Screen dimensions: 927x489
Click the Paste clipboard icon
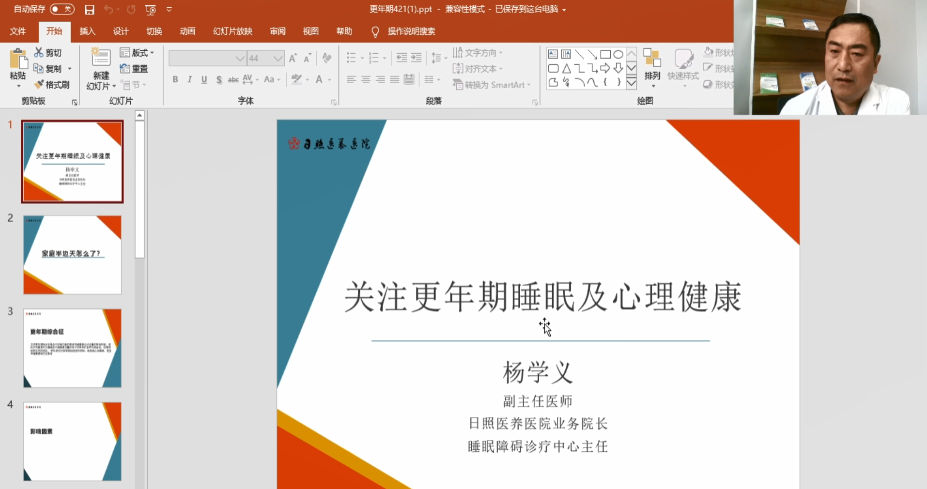pos(18,61)
